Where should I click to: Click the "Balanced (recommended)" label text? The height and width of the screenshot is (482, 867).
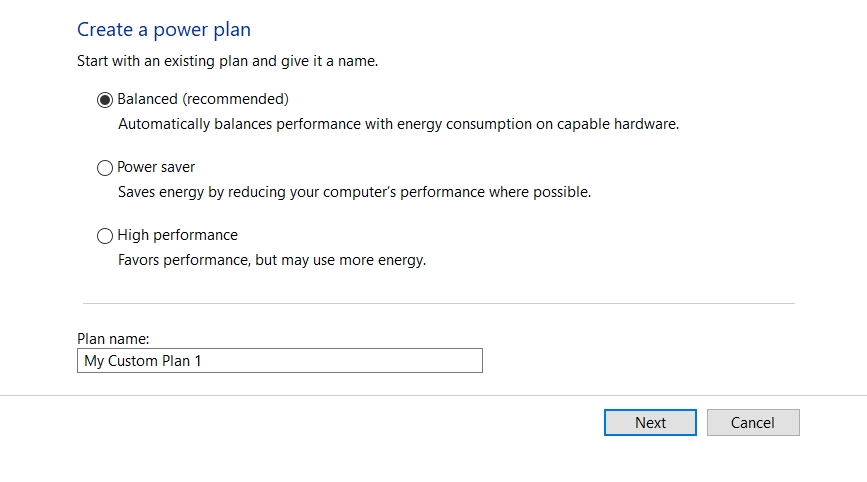click(x=202, y=99)
